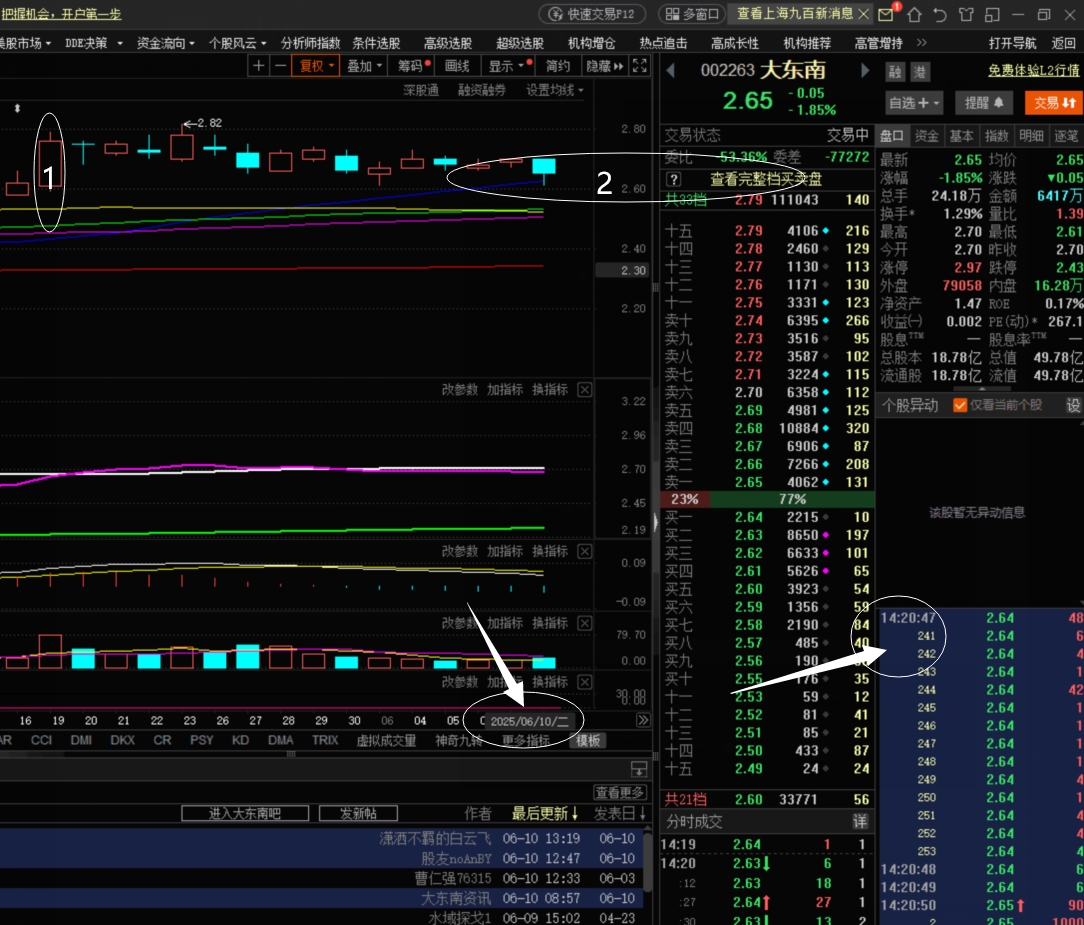This screenshot has height=925, width=1084.
Task: Click the undo back arrow icon
Action: click(940, 15)
